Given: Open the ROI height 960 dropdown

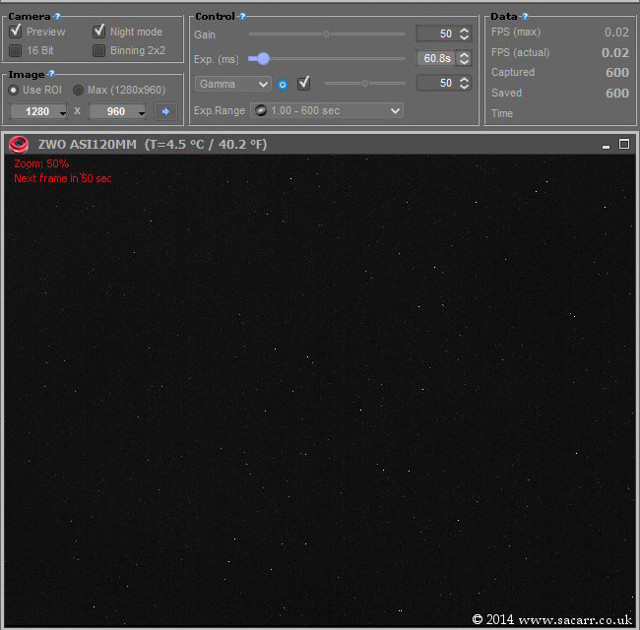Looking at the screenshot, I should [118, 111].
